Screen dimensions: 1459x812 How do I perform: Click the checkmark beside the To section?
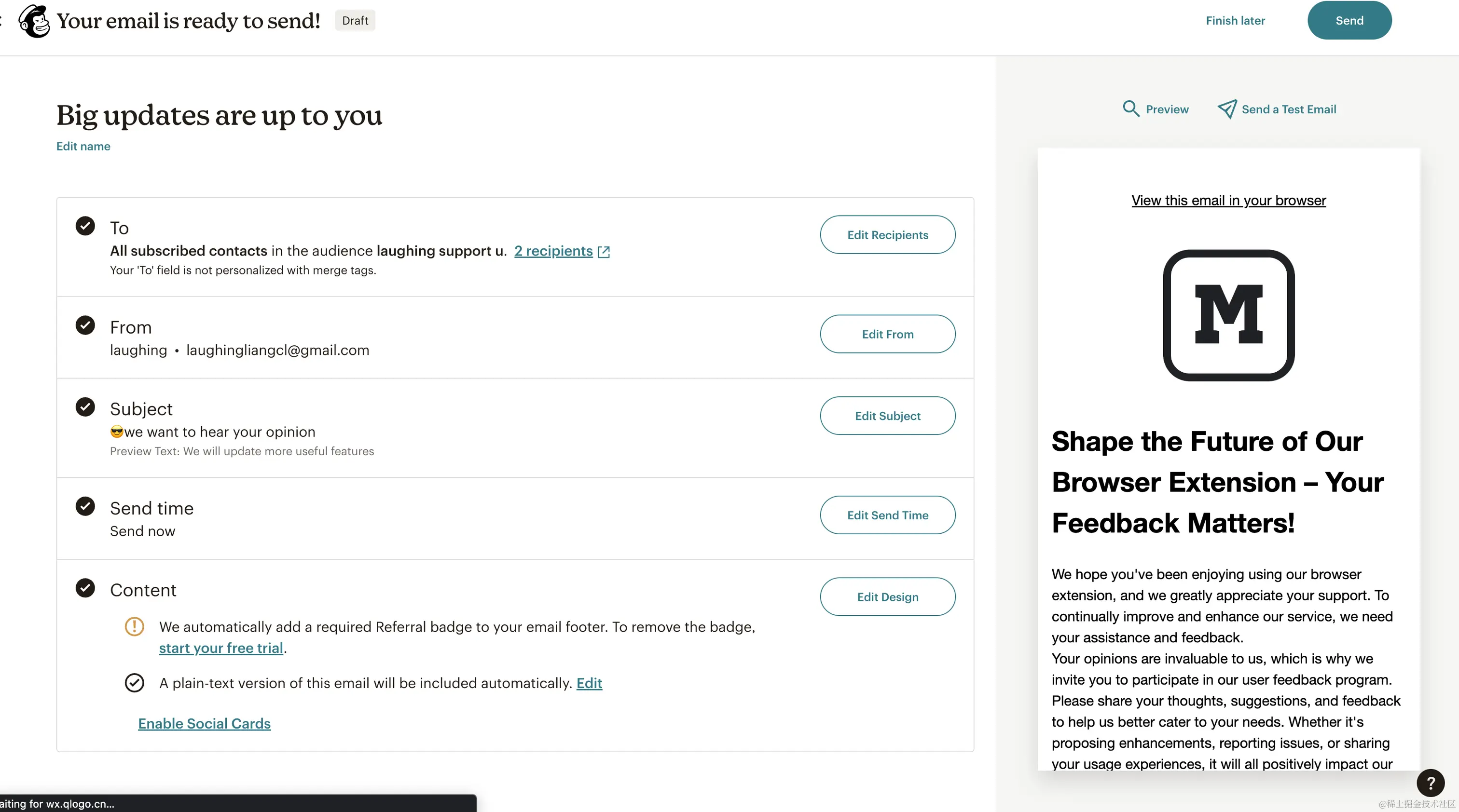[x=85, y=226]
